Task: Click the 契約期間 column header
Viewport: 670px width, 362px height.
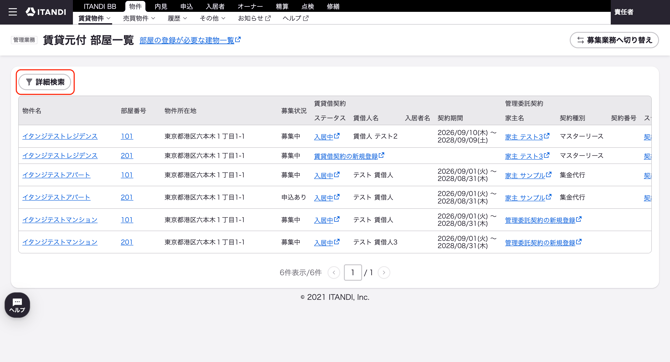Action: point(450,118)
